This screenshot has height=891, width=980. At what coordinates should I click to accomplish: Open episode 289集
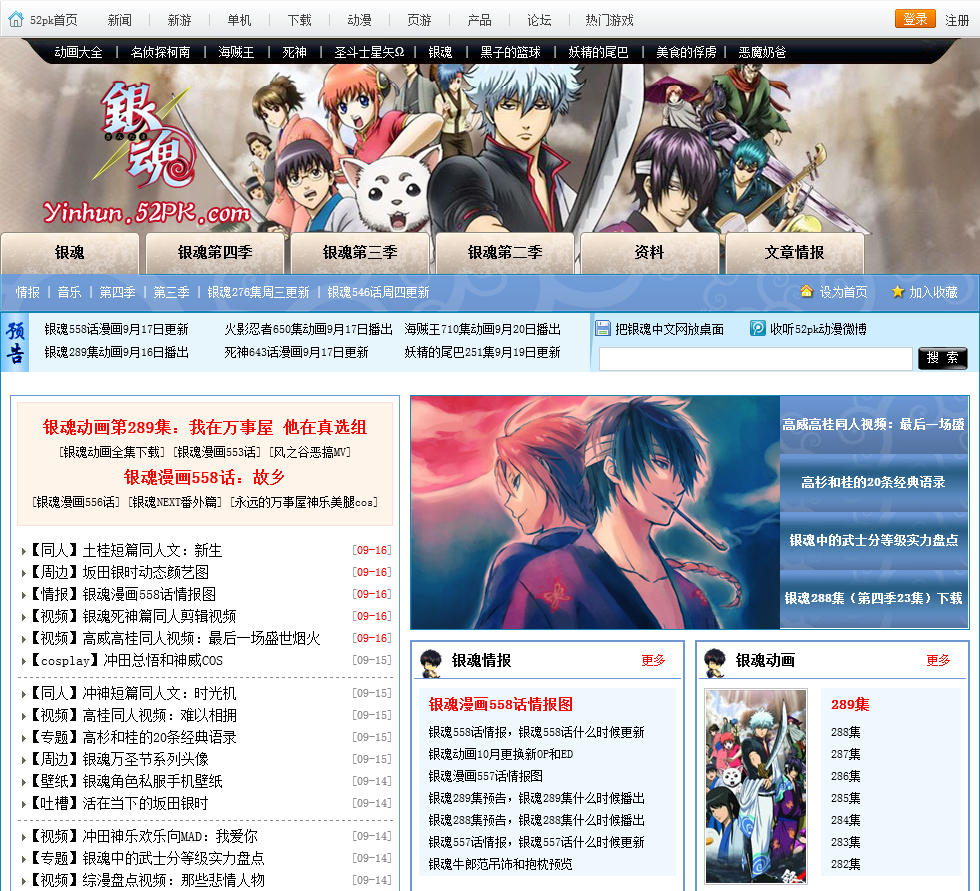850,704
